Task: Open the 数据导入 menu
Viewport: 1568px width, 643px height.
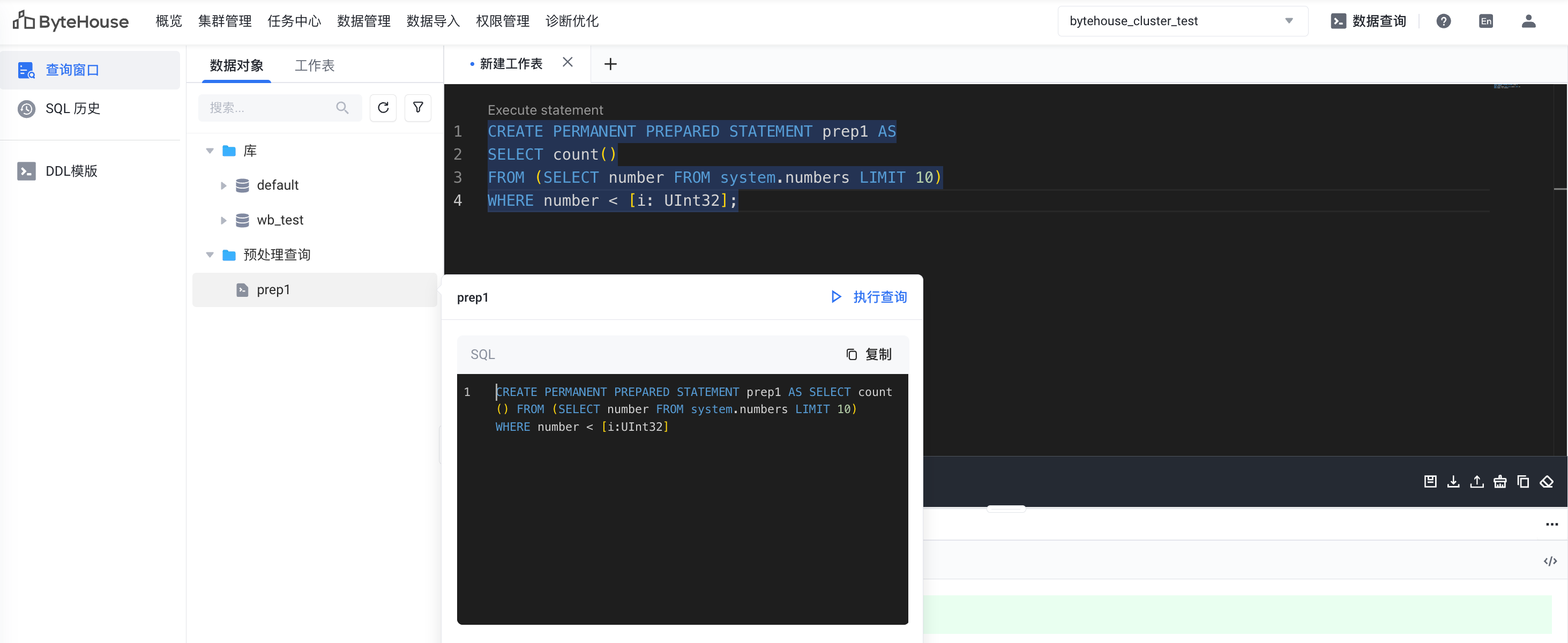Action: [433, 21]
